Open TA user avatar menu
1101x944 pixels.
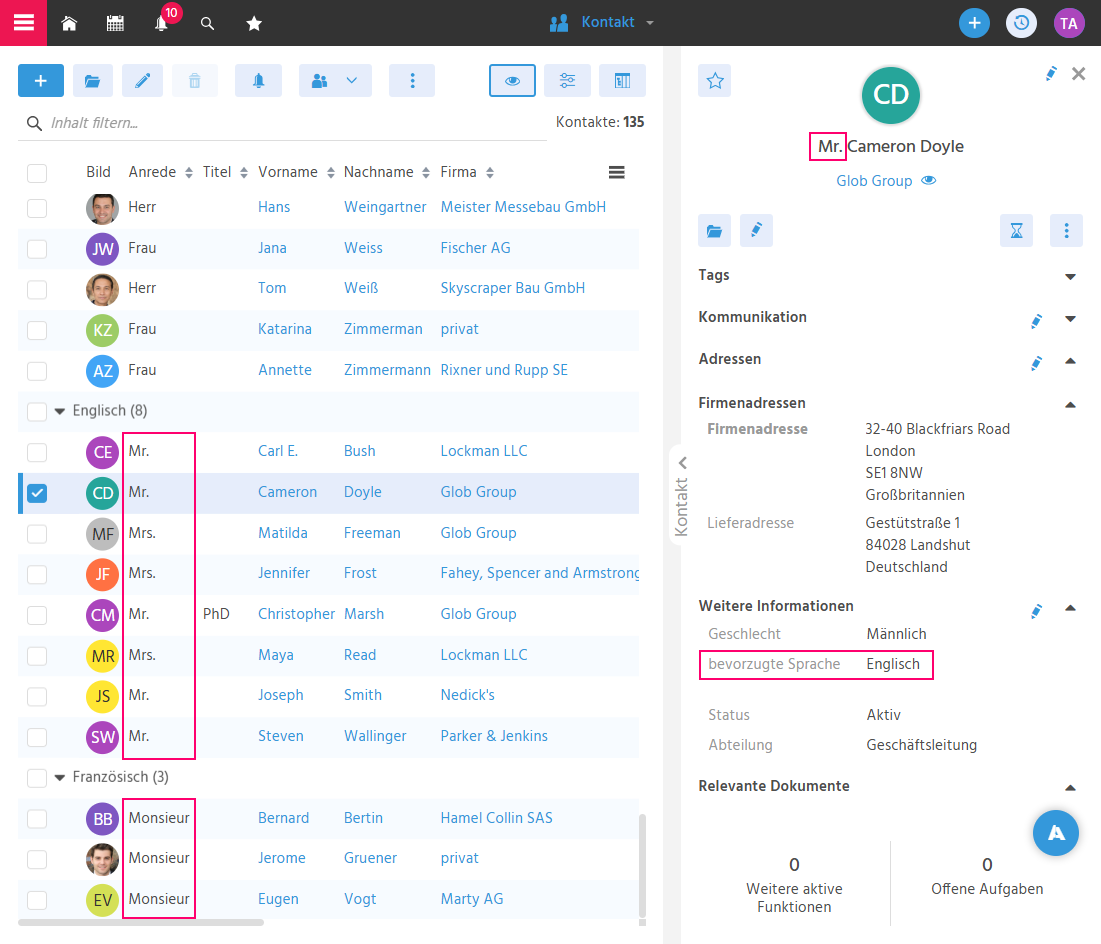coord(1069,23)
